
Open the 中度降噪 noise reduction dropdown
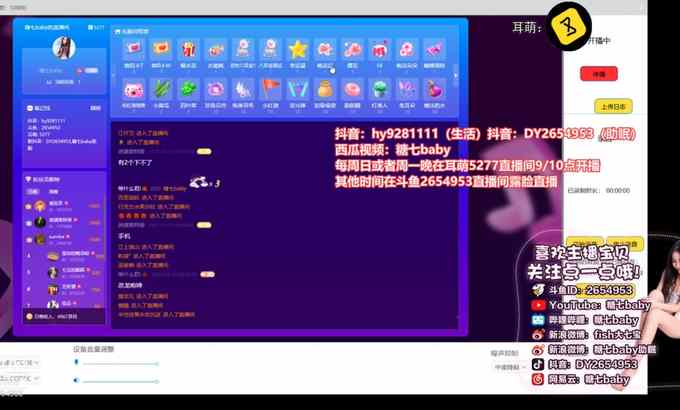coord(508,366)
